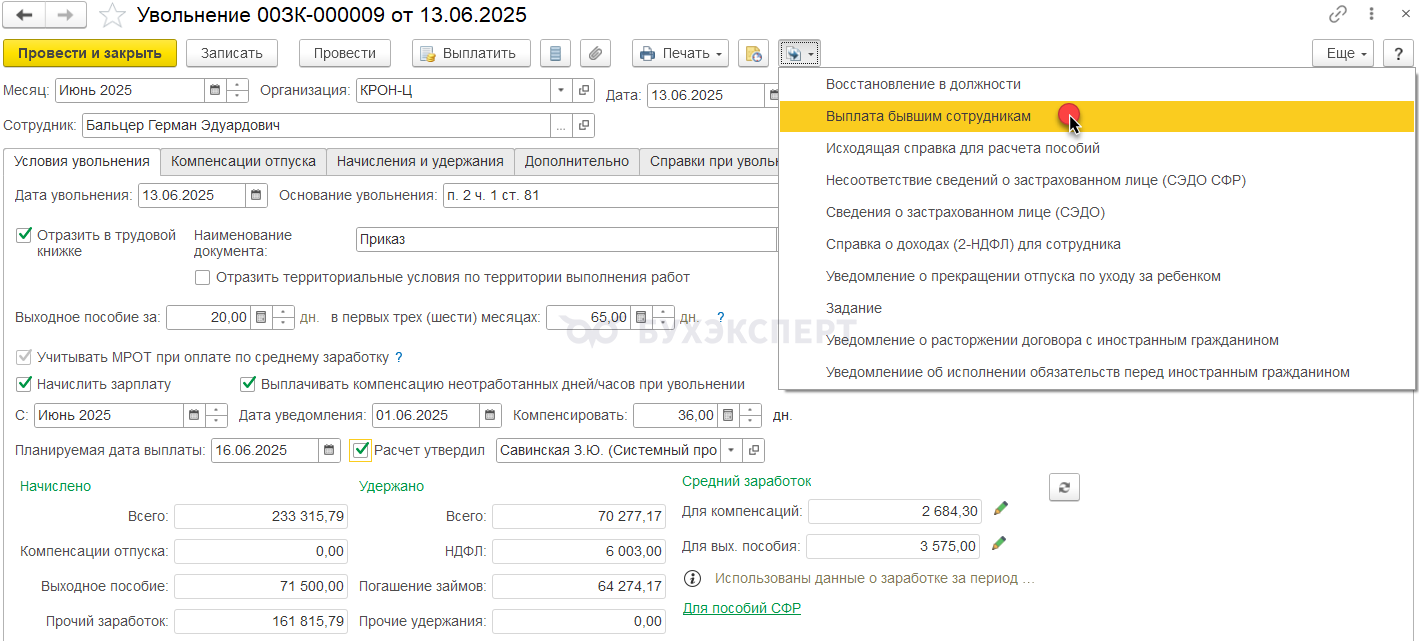Screen dimensions: 1419x641
Task: Open the Дополнительно tab
Action: [x=577, y=161]
